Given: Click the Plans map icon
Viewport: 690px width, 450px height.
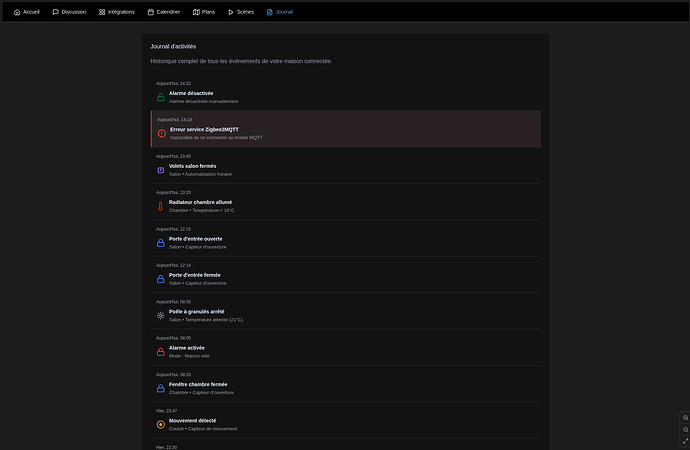Looking at the screenshot, I should [x=197, y=12].
